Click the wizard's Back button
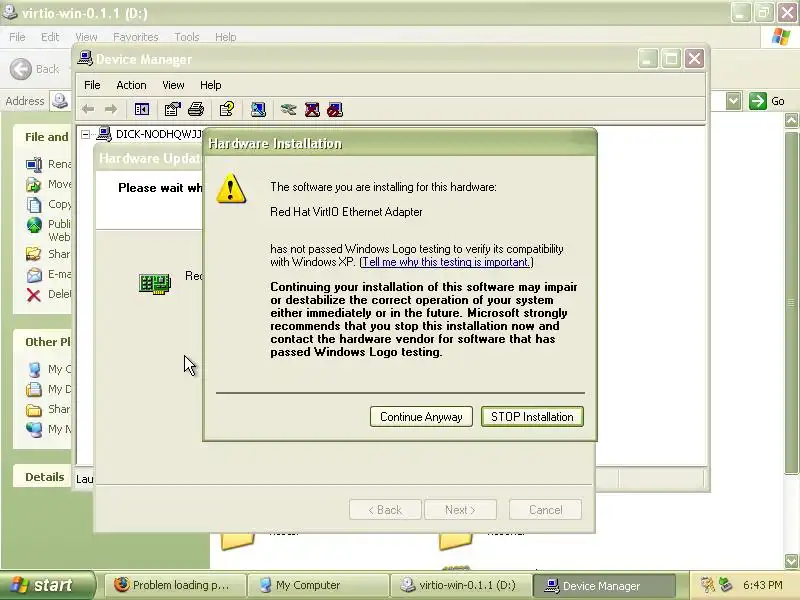This screenshot has height=600, width=800. click(385, 510)
